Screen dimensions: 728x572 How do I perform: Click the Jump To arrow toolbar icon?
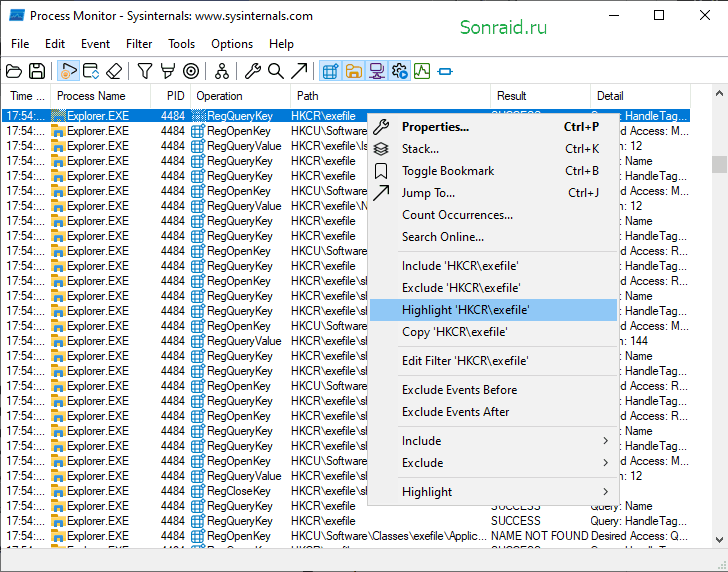(299, 71)
